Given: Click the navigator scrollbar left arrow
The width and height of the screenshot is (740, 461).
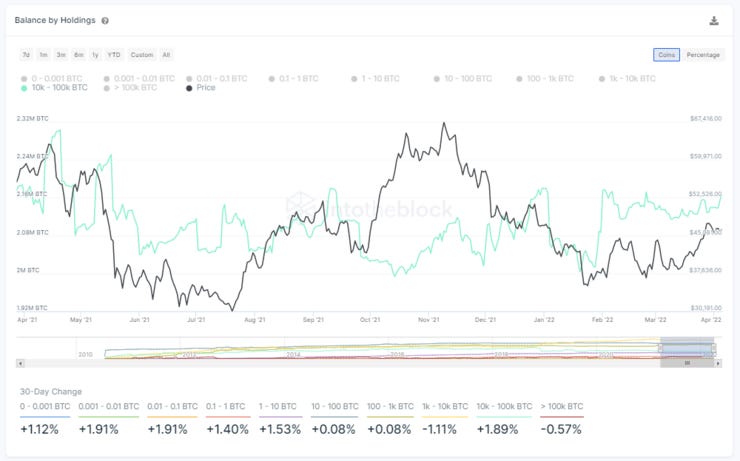Looking at the screenshot, I should 20,363.
